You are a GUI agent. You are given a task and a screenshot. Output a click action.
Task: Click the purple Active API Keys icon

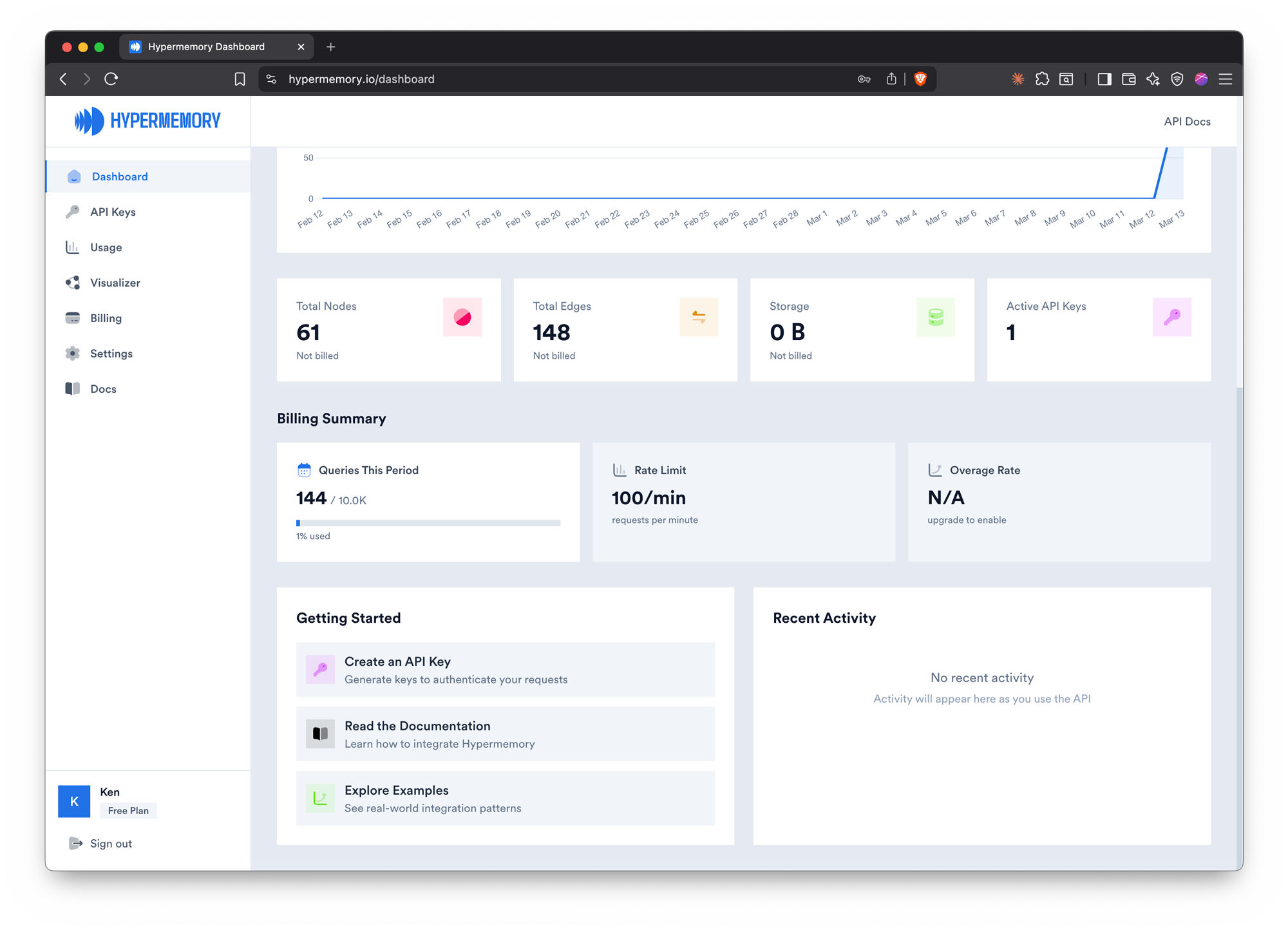point(1171,317)
